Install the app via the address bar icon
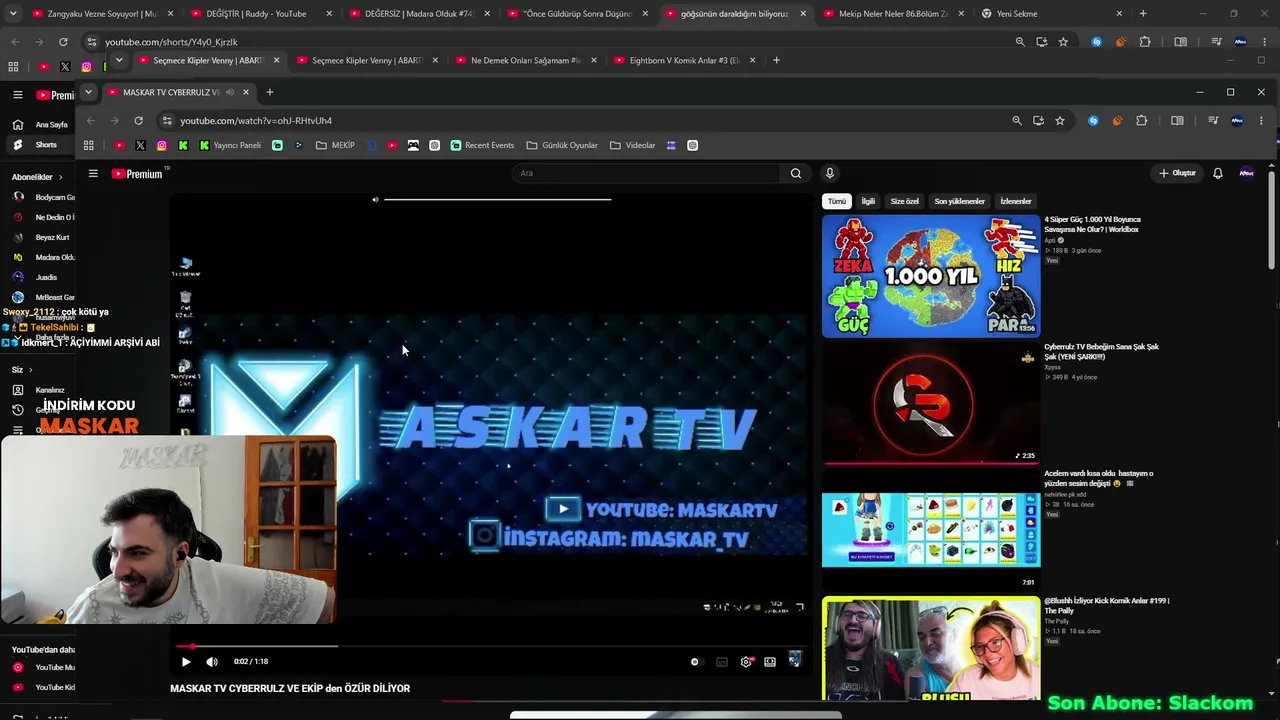Screen dimensions: 1280x720 [1038, 121]
